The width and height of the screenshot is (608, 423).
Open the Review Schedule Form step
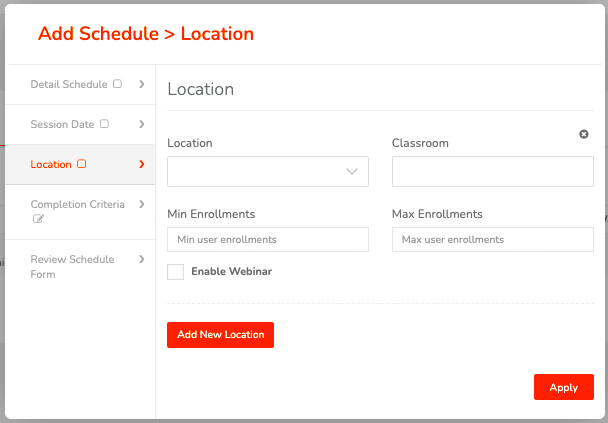point(80,267)
